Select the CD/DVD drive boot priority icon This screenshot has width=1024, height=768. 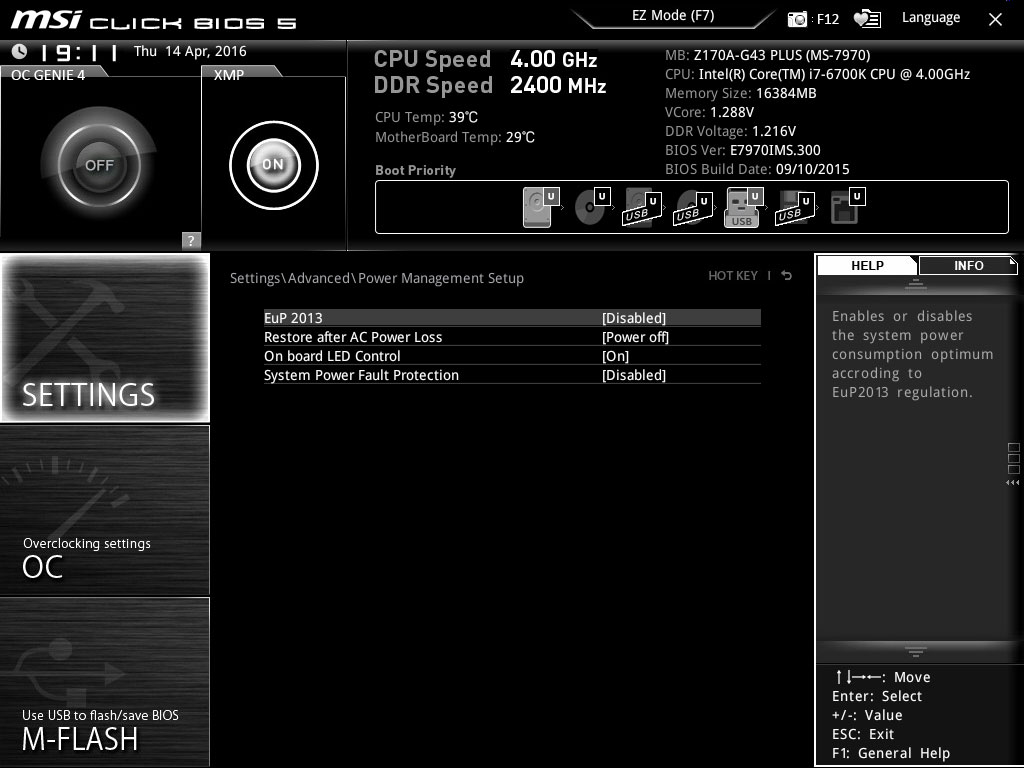point(592,207)
